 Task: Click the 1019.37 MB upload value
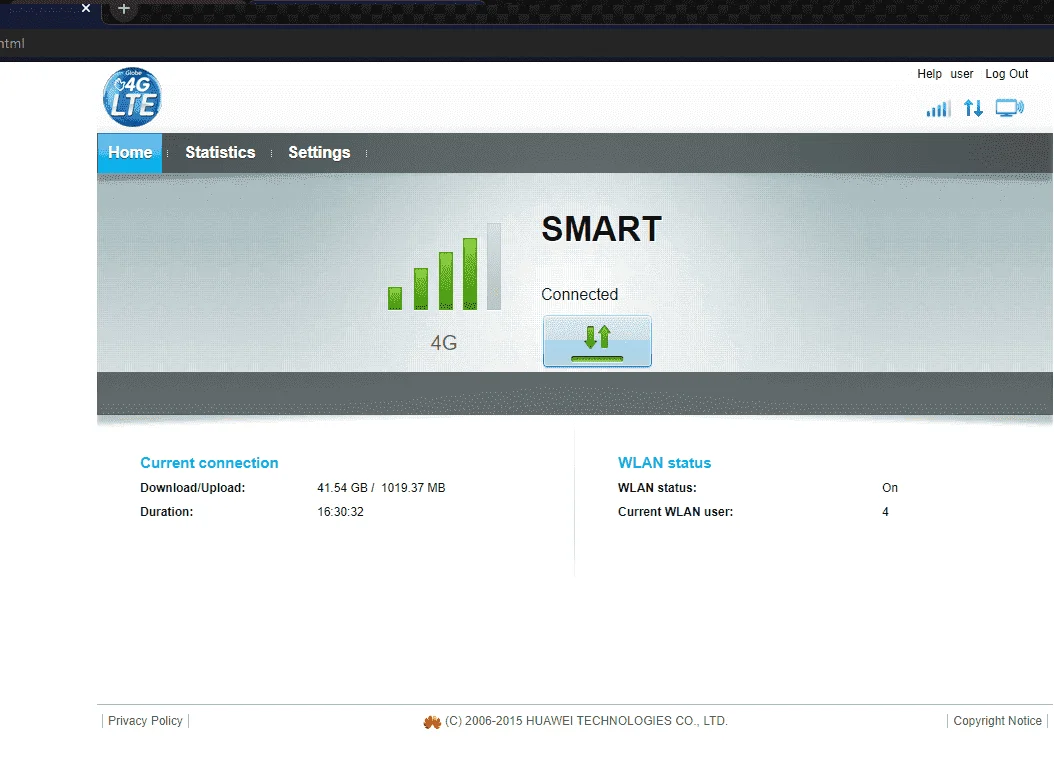coord(413,488)
